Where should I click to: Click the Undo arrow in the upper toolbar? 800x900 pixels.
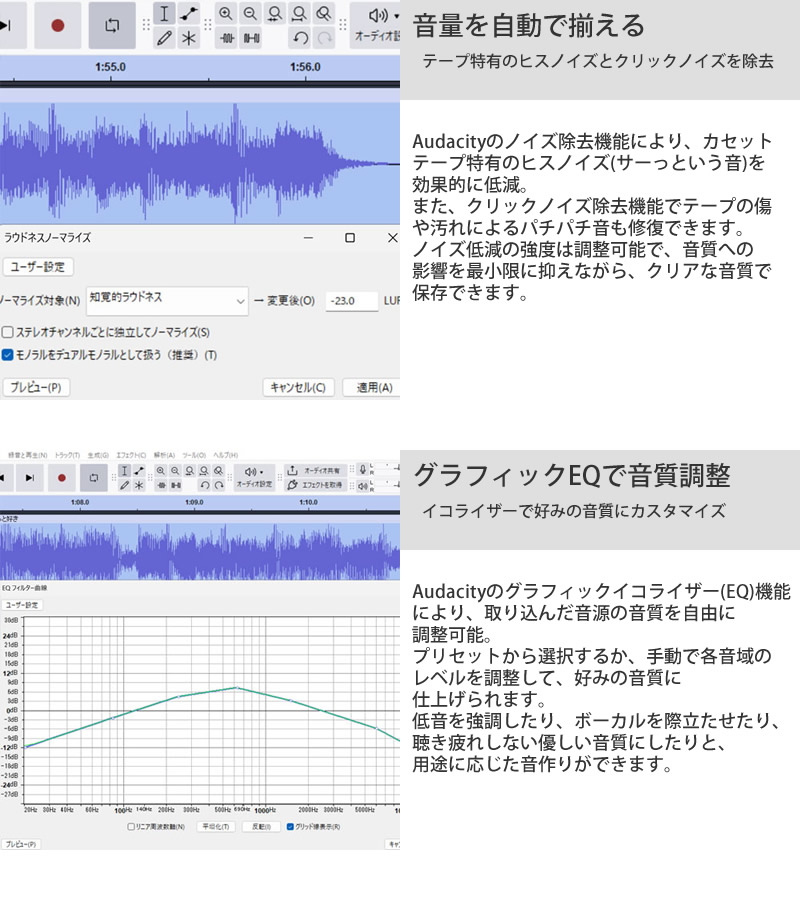(300, 38)
